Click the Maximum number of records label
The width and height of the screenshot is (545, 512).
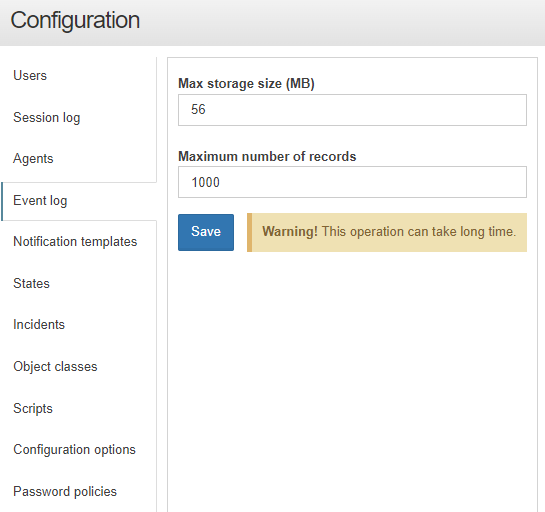(x=267, y=156)
